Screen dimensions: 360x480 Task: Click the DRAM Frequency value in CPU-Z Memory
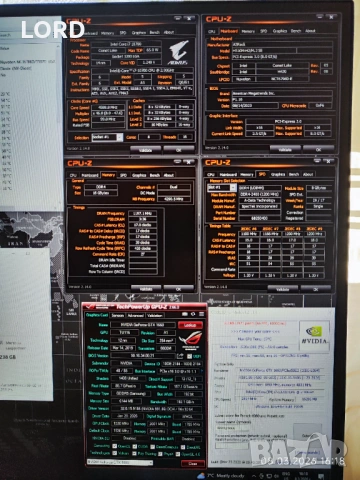143,213
